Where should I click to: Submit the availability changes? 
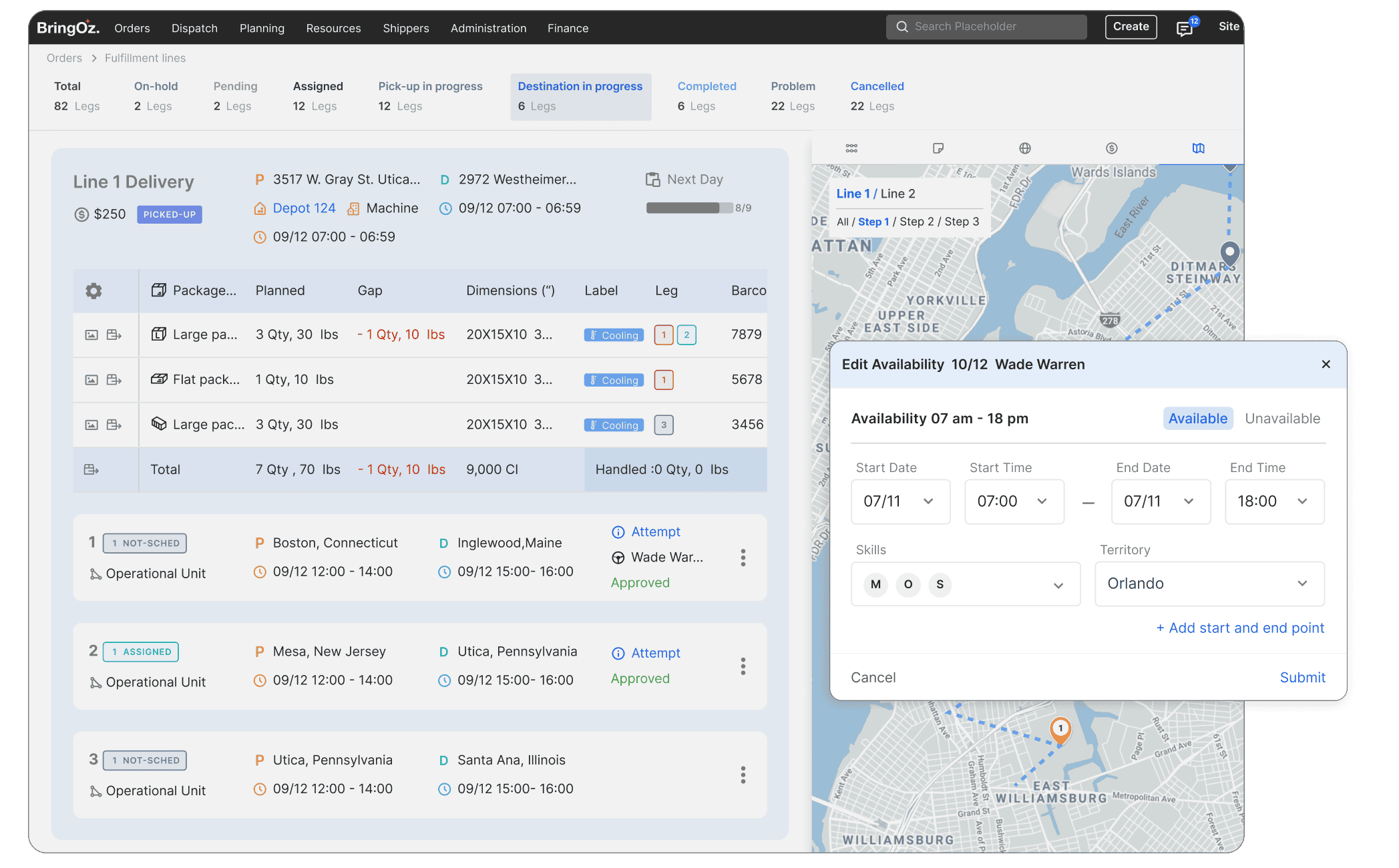[x=1302, y=678]
